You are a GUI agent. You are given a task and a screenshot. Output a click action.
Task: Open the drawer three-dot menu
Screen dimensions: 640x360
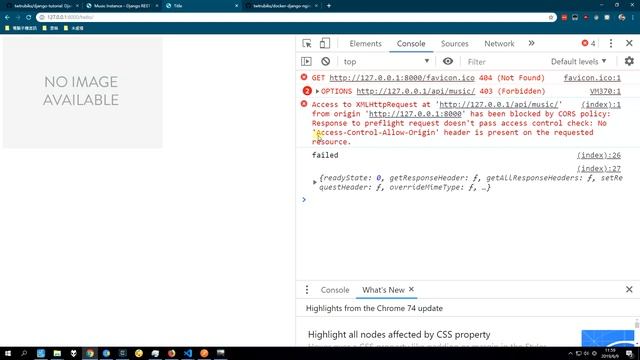click(307, 290)
